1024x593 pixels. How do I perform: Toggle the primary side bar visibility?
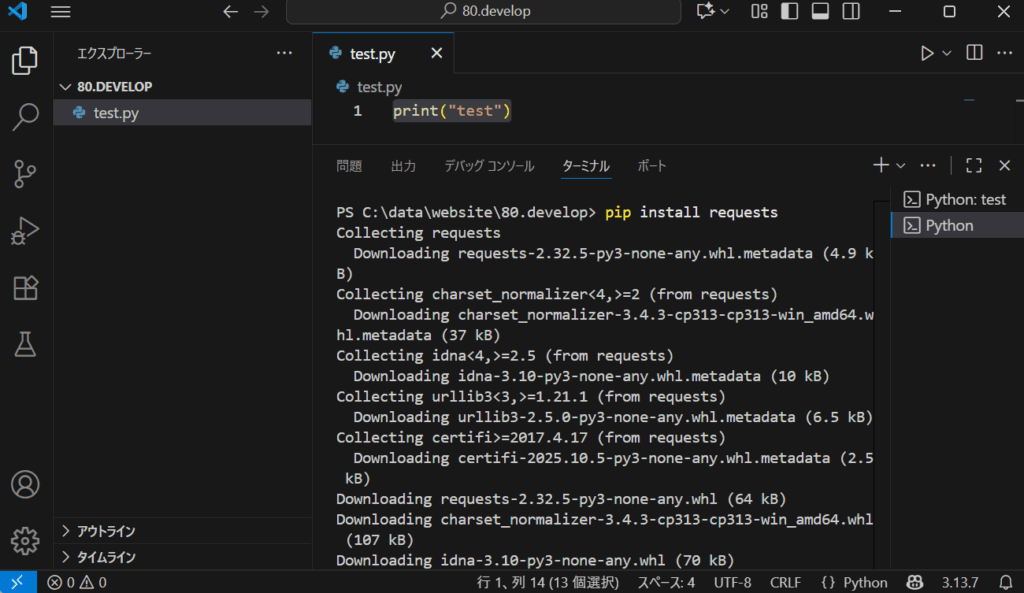coord(789,12)
